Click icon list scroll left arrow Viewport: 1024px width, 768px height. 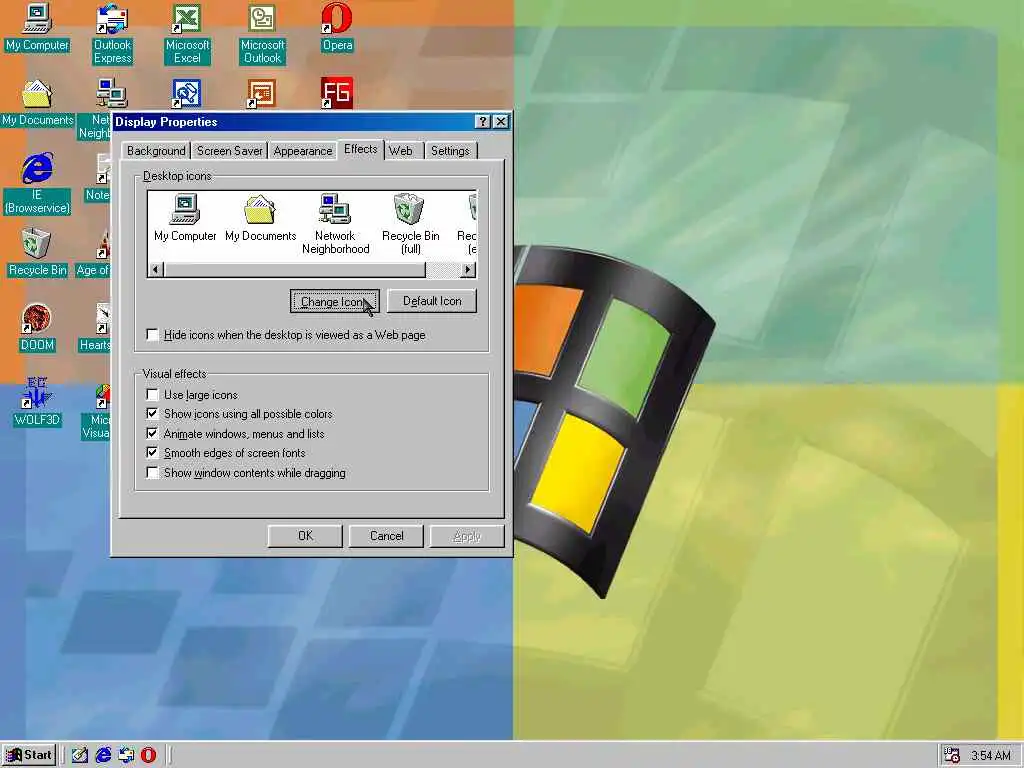(x=155, y=269)
